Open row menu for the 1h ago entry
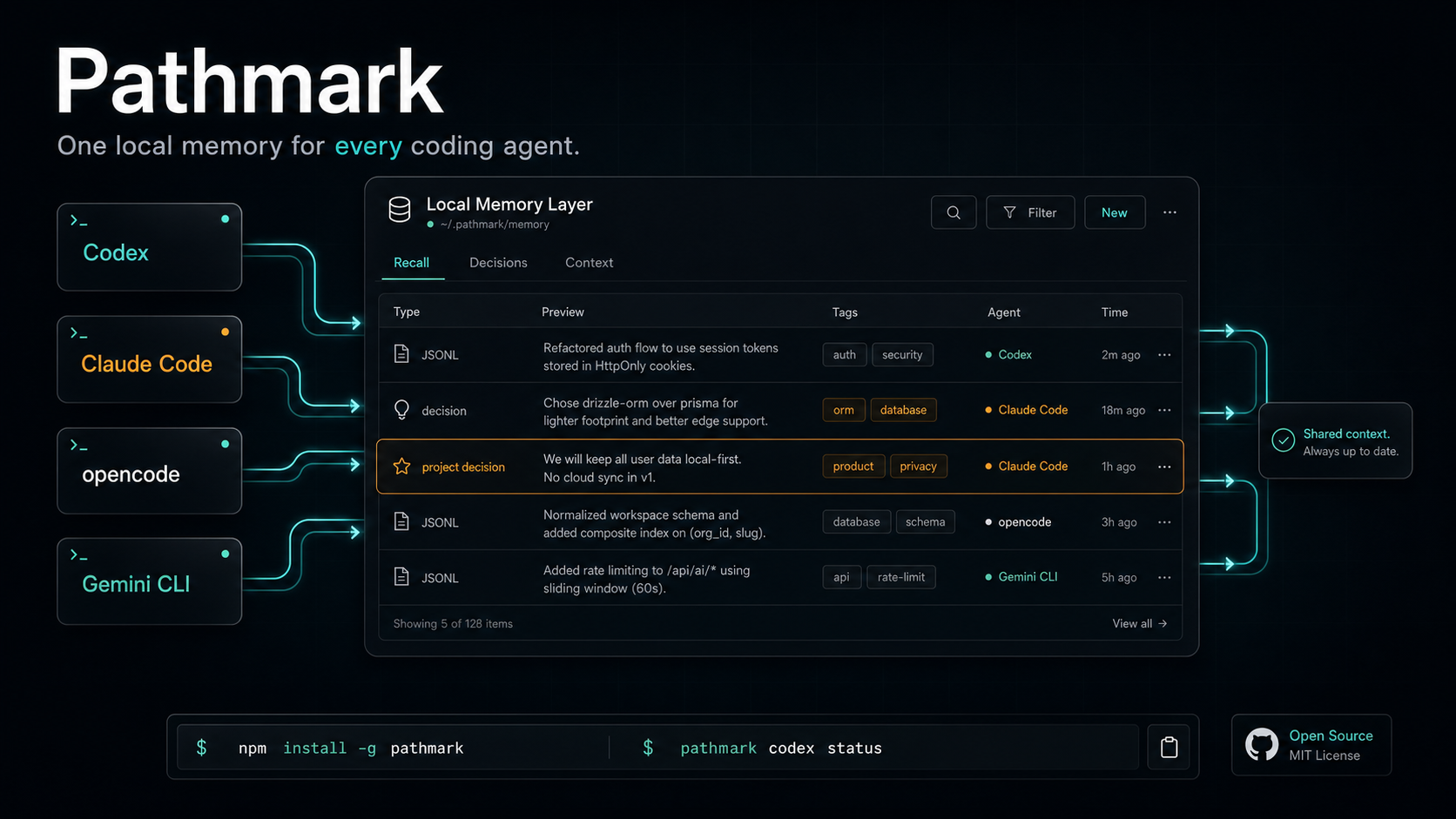This screenshot has height=819, width=1456. [1164, 467]
